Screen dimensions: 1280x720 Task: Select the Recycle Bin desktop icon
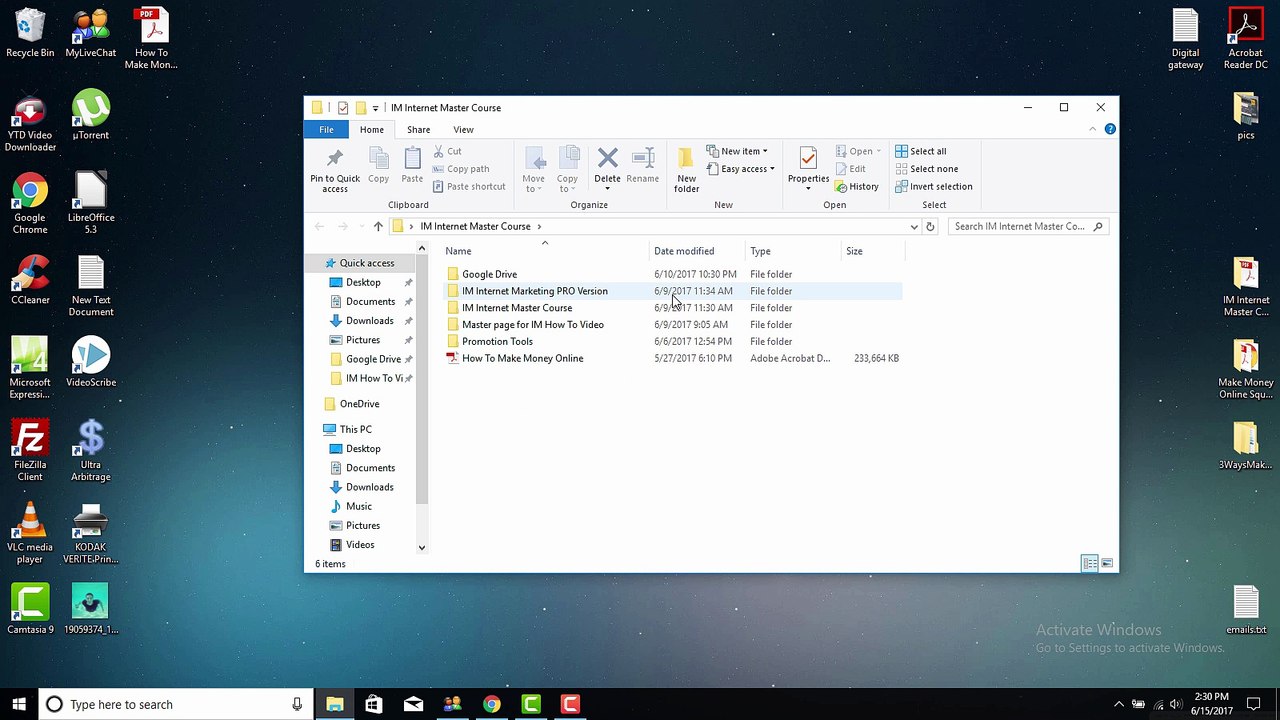click(30, 33)
